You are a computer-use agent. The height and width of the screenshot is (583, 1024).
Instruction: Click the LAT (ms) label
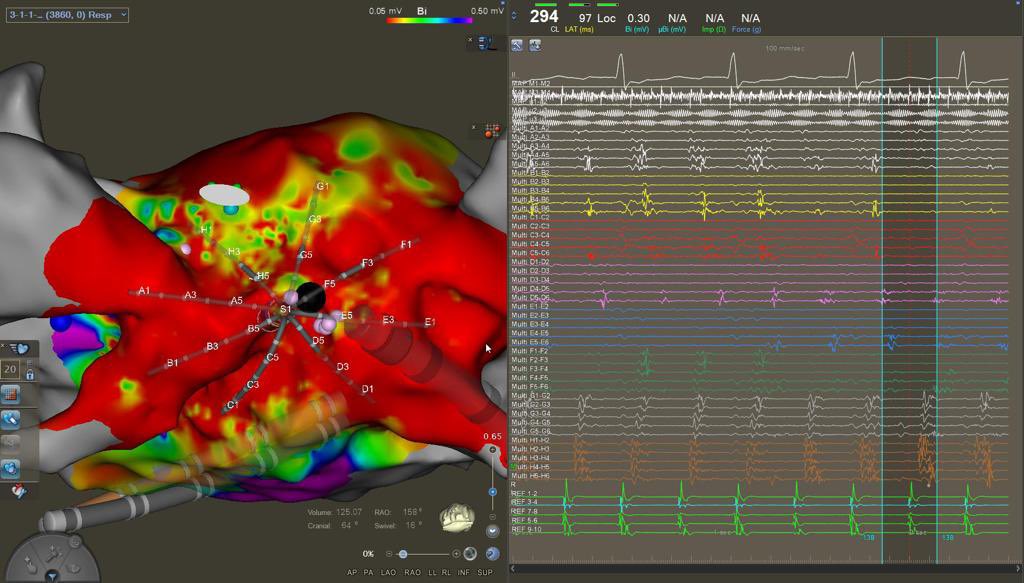point(579,29)
